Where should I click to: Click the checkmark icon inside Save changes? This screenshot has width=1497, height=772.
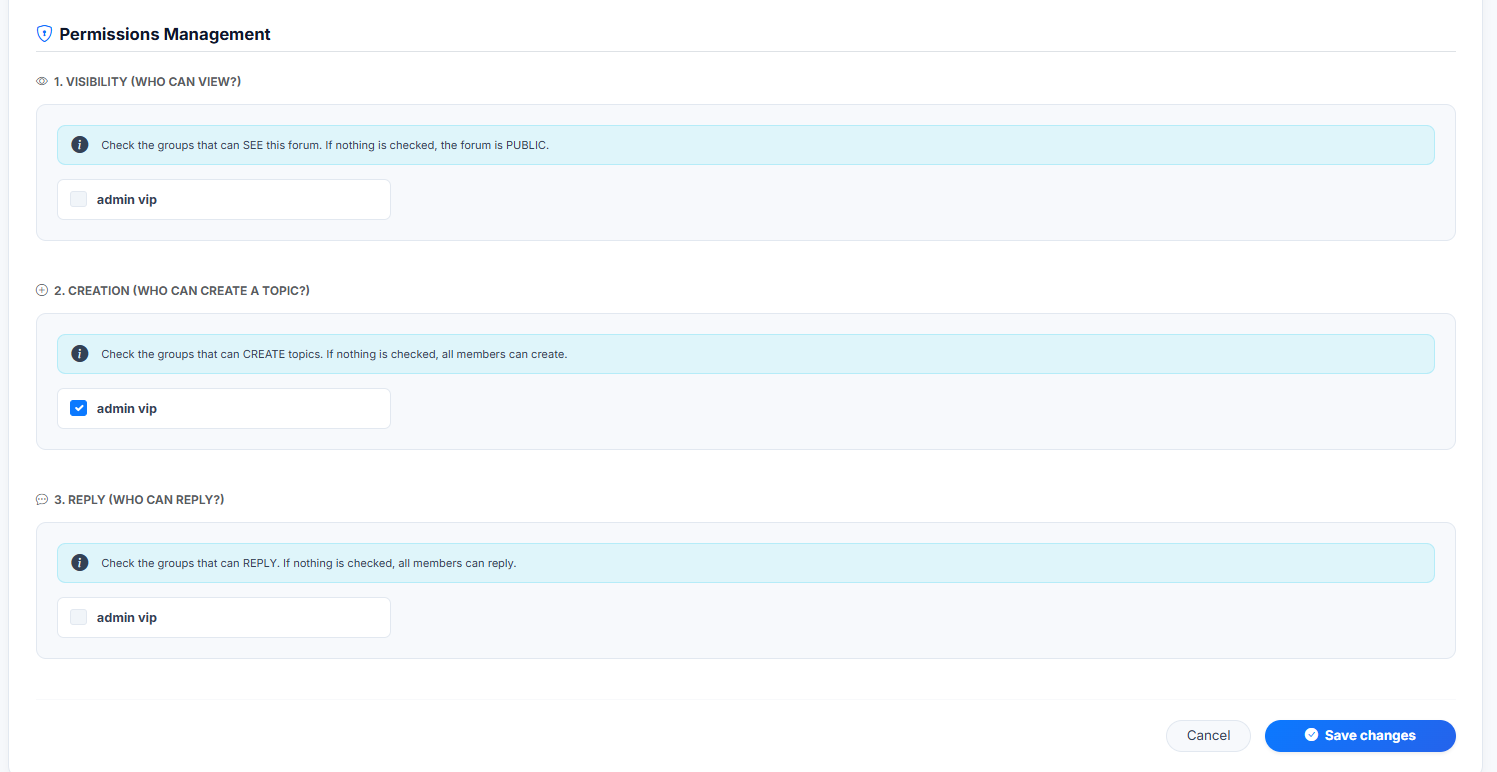pyautogui.click(x=1311, y=735)
